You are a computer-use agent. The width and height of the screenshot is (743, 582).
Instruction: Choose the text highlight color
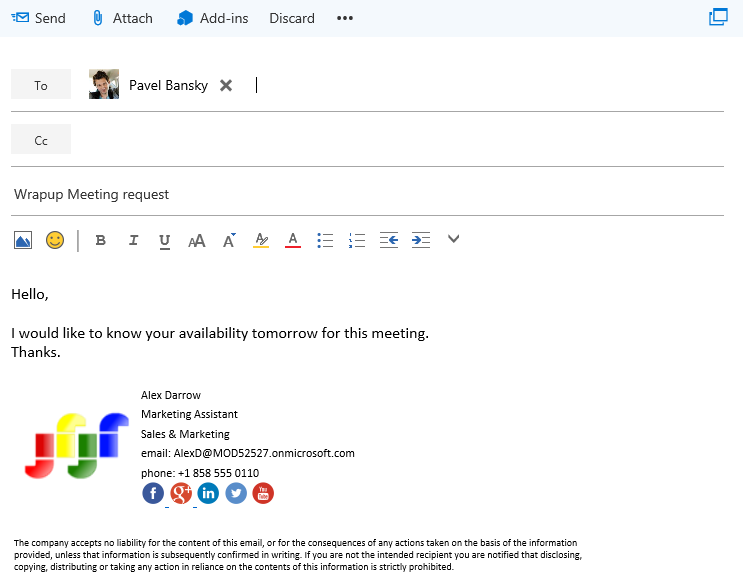tap(261, 240)
